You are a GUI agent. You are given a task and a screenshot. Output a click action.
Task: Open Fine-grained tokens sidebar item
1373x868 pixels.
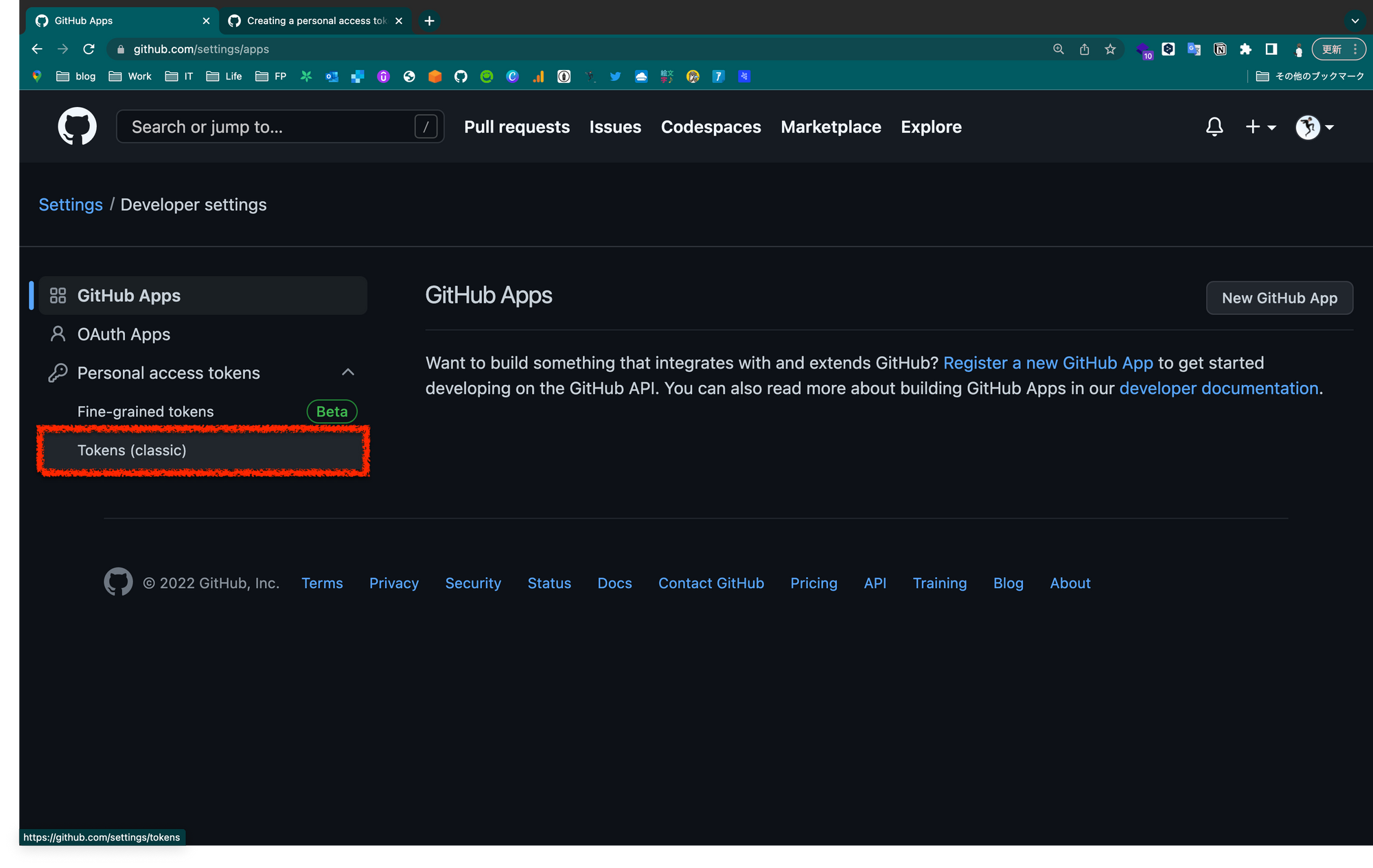tap(146, 411)
